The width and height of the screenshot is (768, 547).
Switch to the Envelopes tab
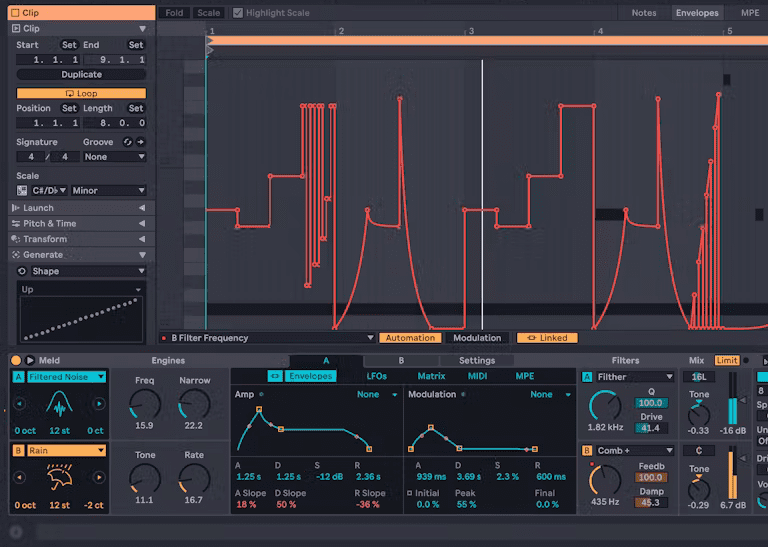[696, 13]
